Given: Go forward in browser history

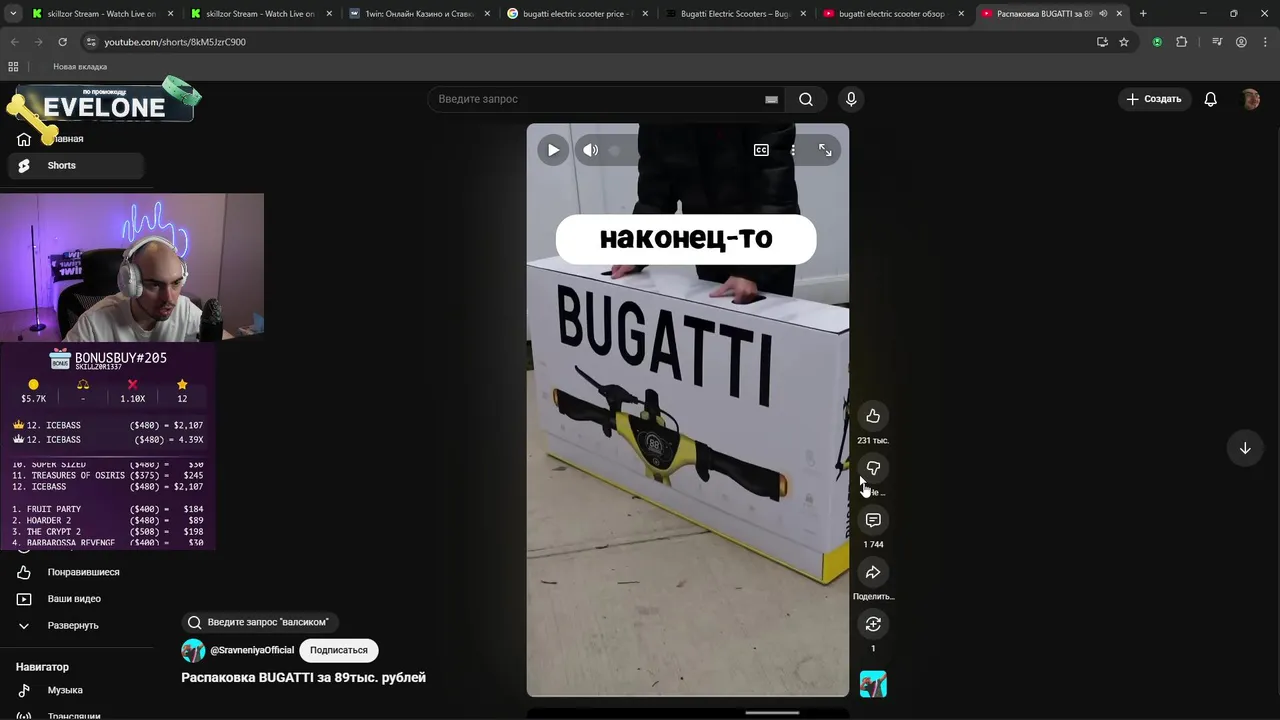Looking at the screenshot, I should pos(39,42).
